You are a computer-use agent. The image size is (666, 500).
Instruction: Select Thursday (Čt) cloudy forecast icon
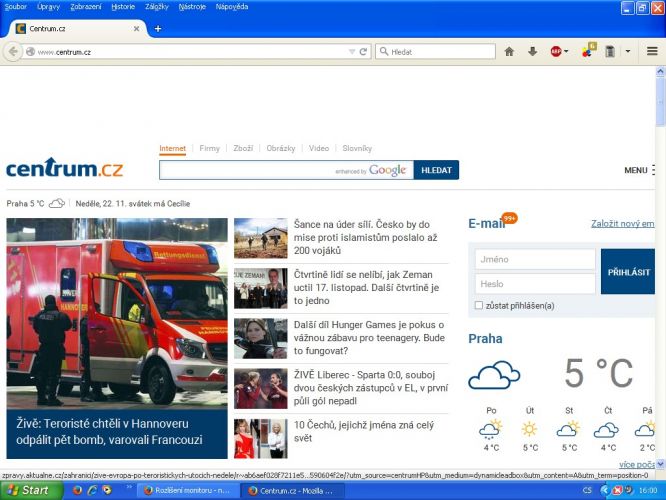[606, 430]
